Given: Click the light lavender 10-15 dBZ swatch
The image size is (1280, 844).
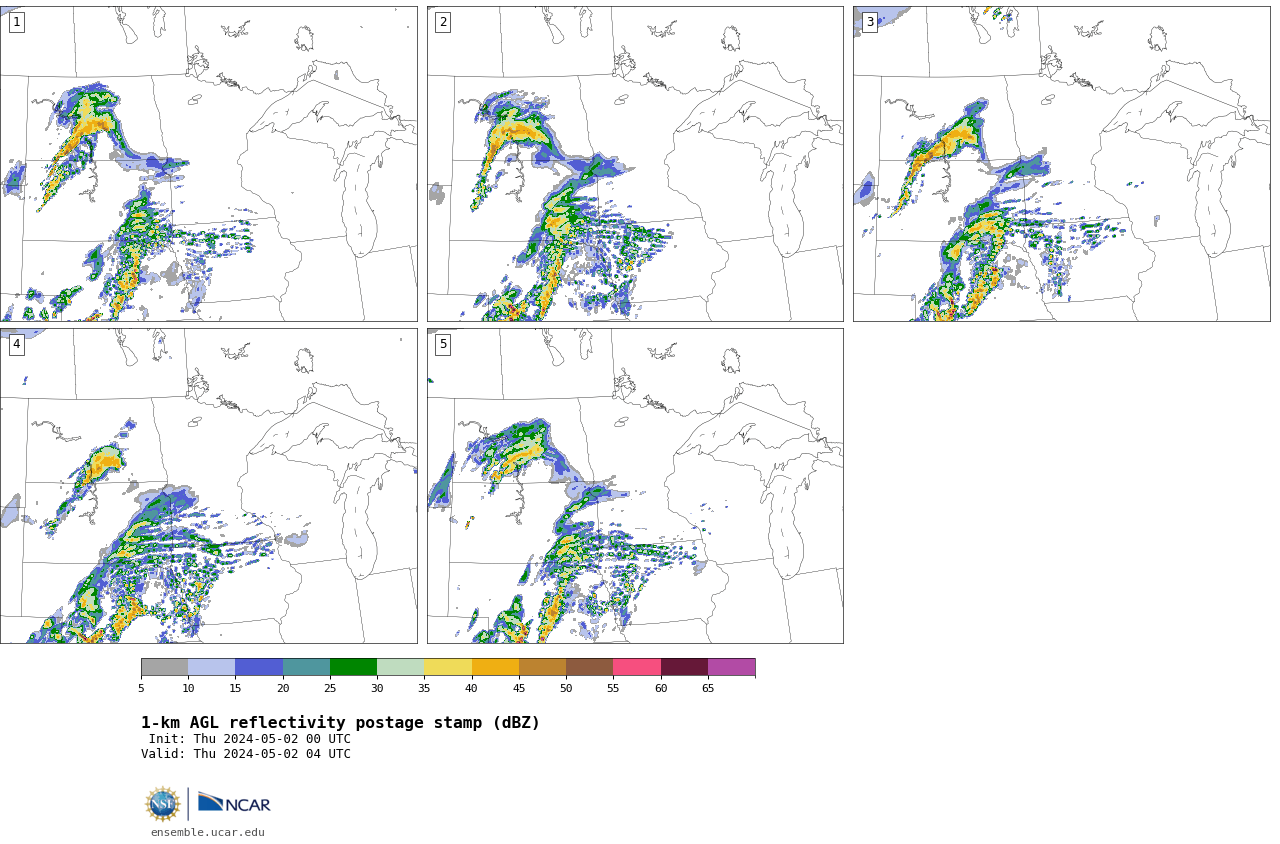Looking at the screenshot, I should (211, 667).
